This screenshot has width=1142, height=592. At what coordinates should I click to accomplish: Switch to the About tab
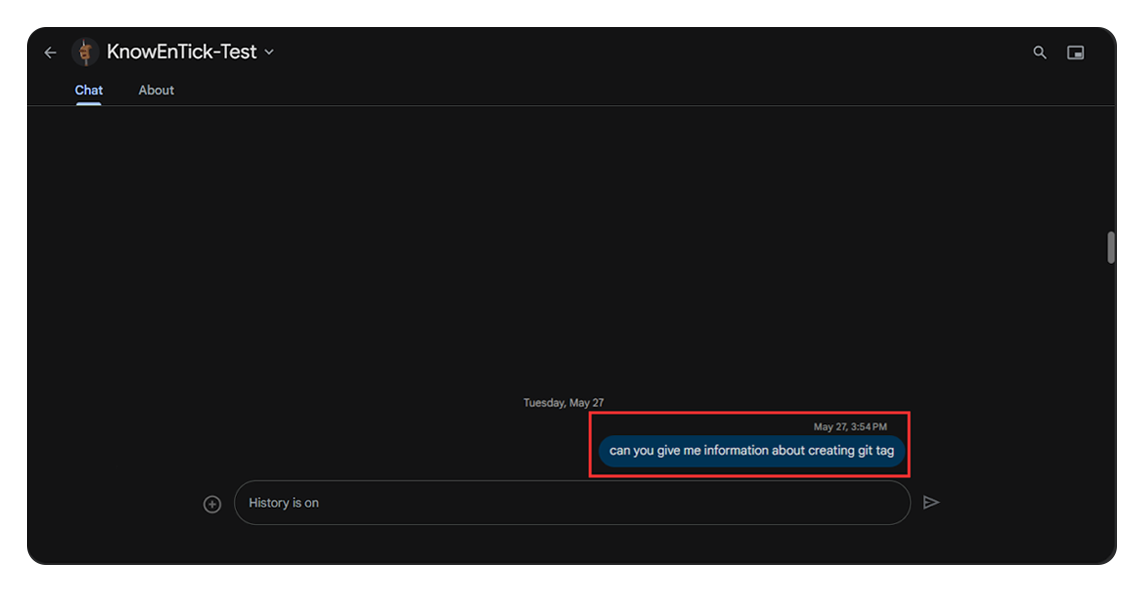(156, 90)
